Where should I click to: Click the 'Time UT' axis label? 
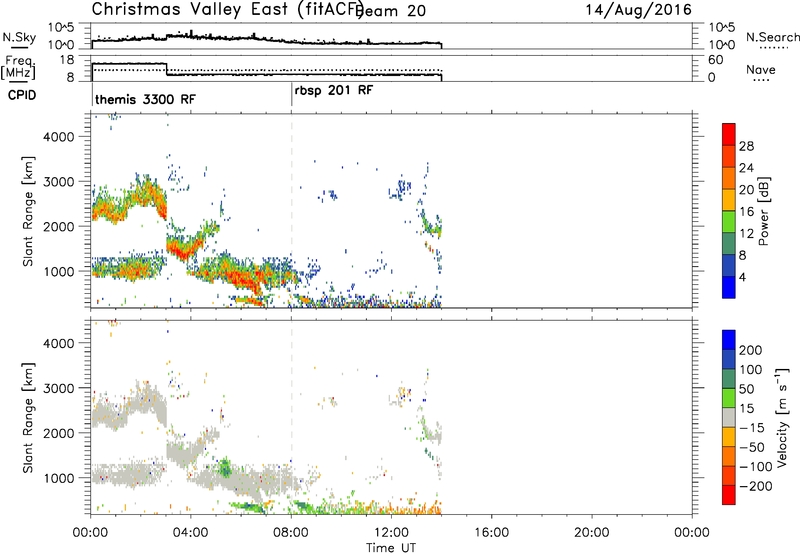[391, 548]
